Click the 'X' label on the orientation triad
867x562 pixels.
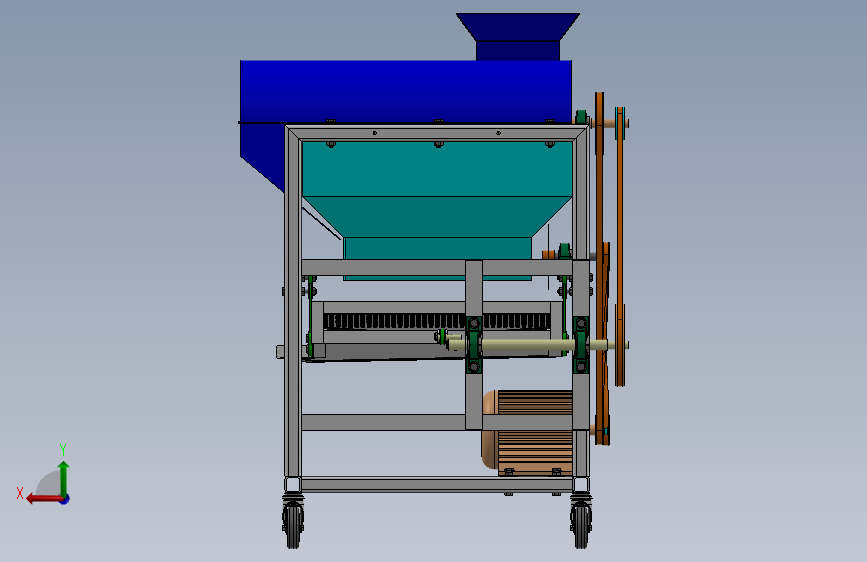(x=20, y=493)
